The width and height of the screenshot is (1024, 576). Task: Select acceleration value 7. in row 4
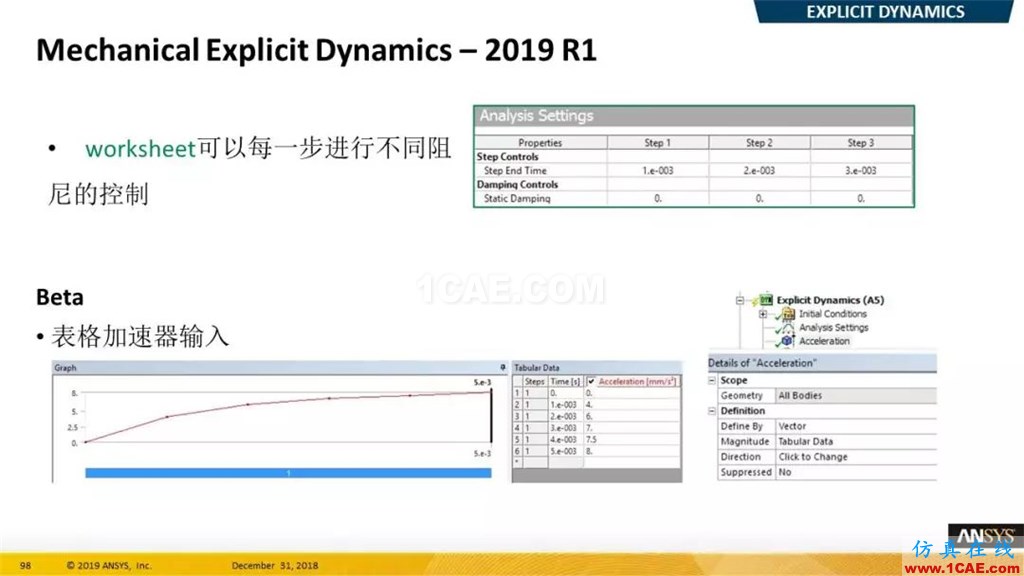632,428
